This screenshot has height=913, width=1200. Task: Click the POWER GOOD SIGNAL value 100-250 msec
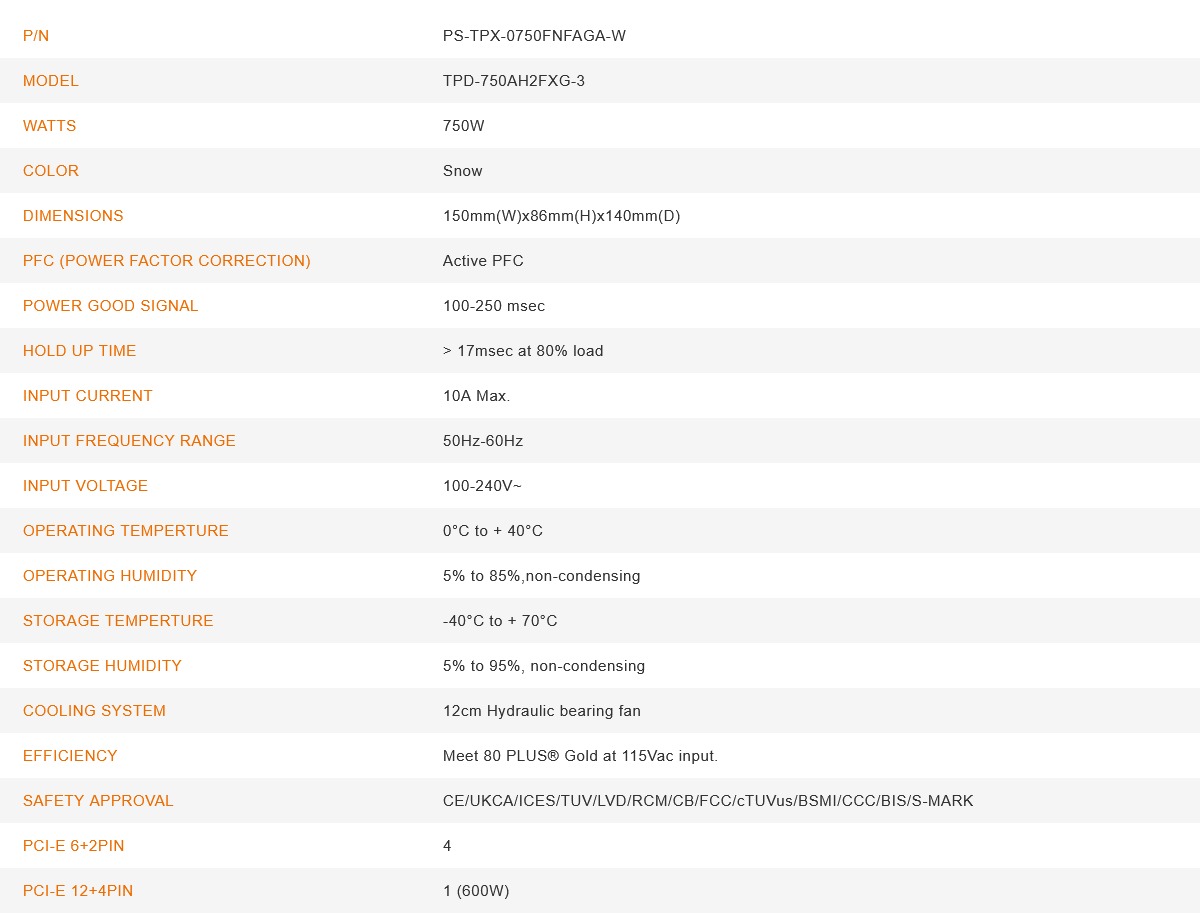coord(494,306)
